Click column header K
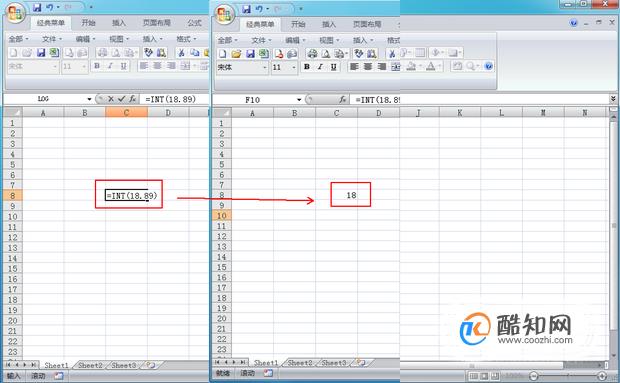Viewport: 620px width, 383px height. 459,113
